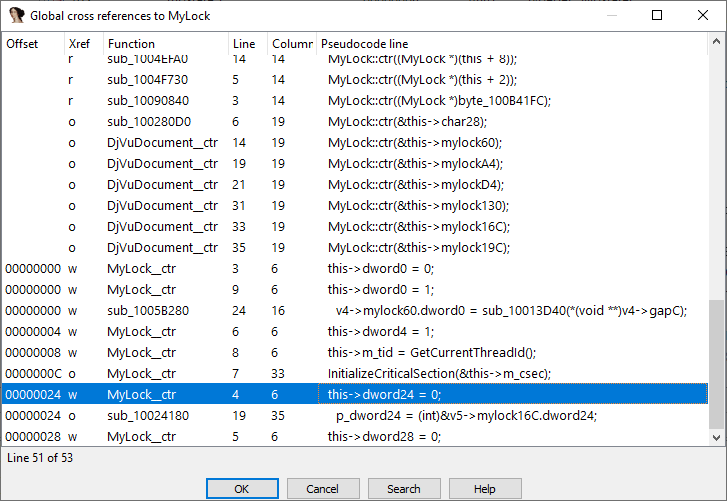Screen dimensions: 727x501
Task: Select the GetCurrentThreadId() pseudocode row
Action: click(355, 353)
